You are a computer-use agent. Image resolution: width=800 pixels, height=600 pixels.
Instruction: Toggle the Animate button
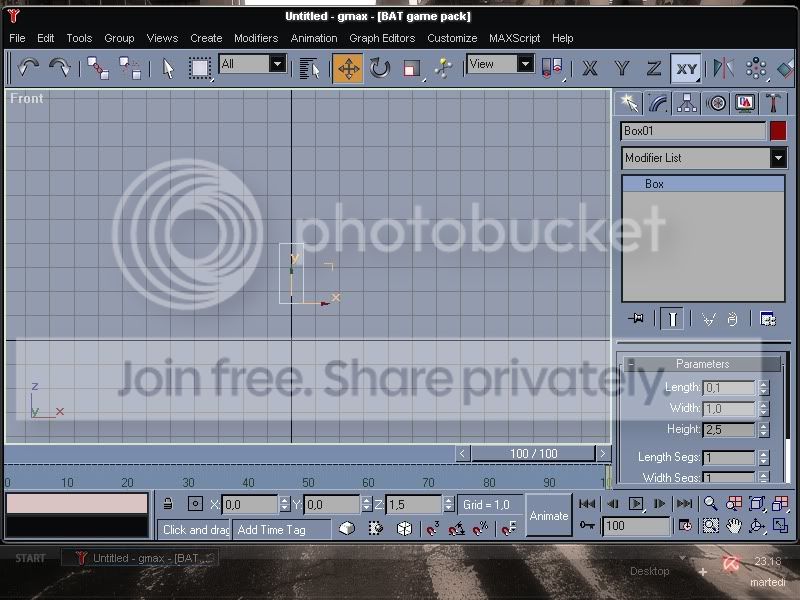[548, 515]
